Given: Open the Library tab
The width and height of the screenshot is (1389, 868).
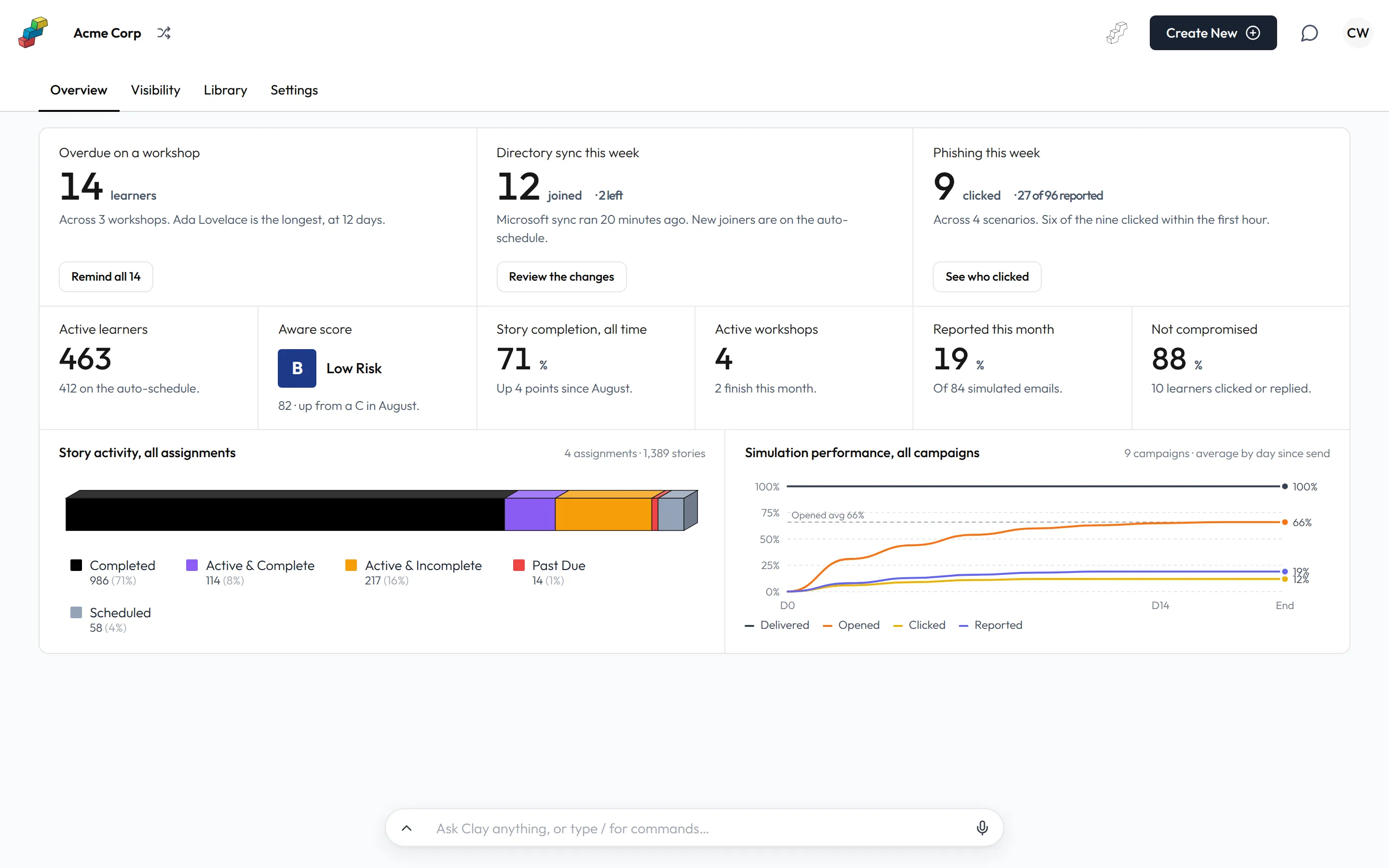Looking at the screenshot, I should click(225, 90).
